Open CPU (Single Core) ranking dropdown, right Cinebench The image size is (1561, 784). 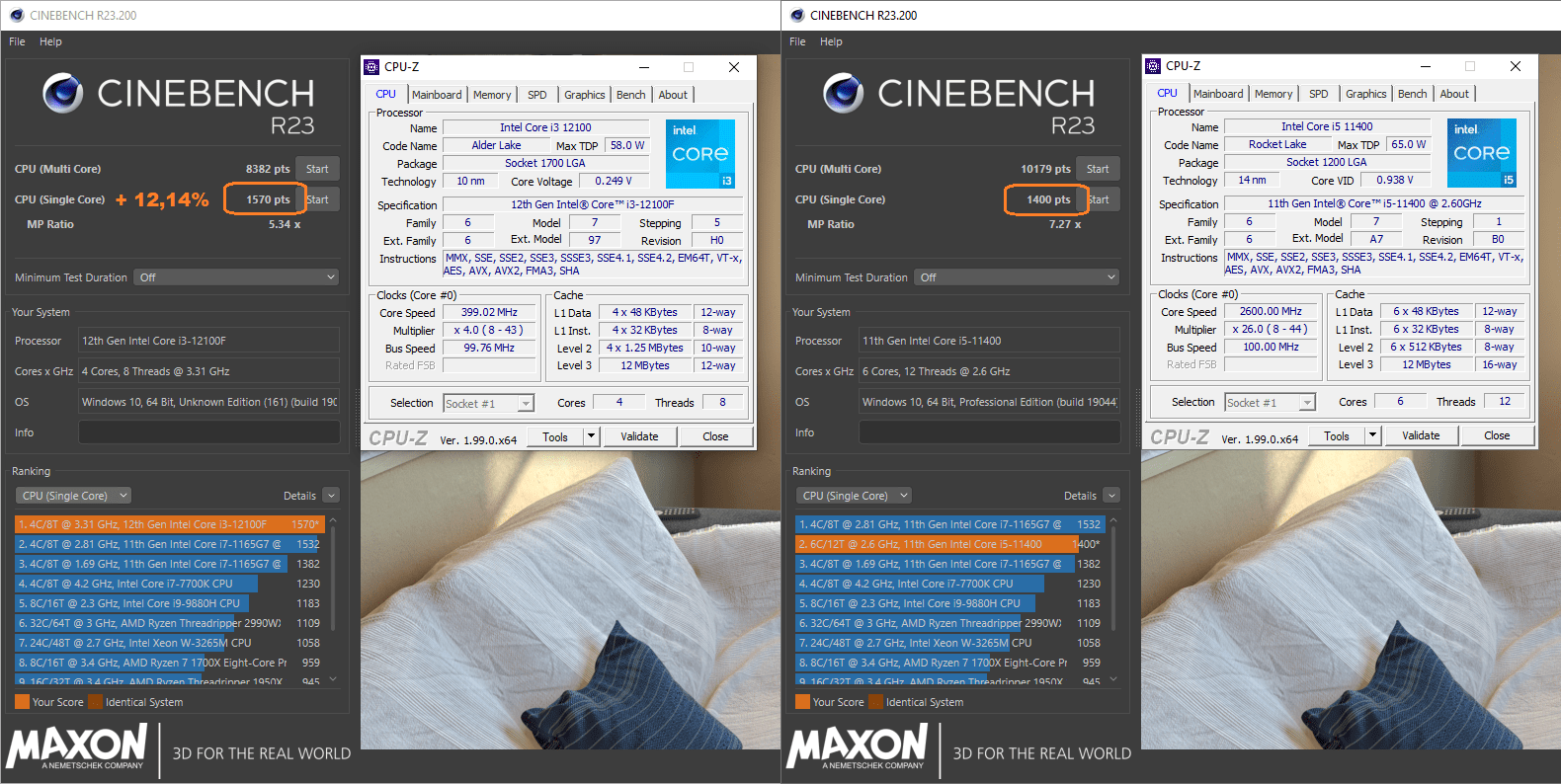855,496
